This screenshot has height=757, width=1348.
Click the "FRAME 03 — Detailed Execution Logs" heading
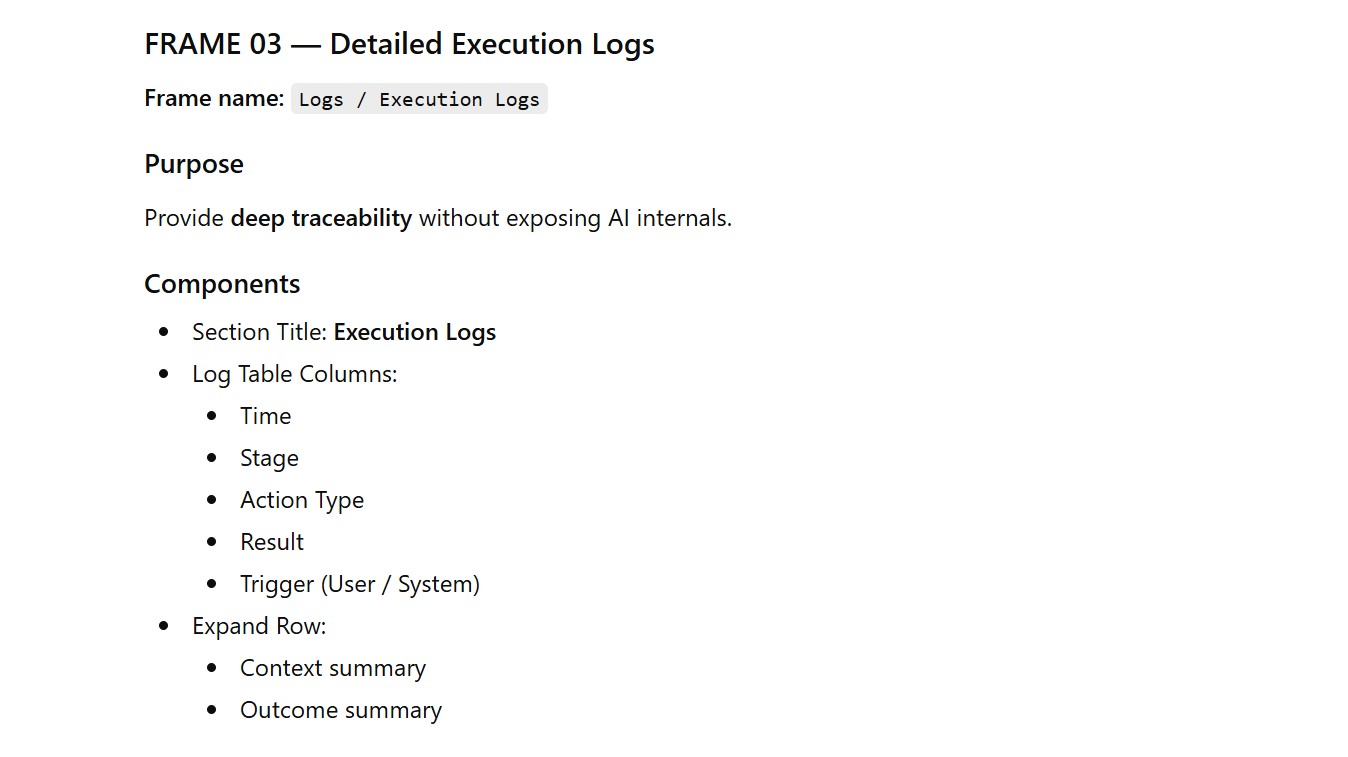[x=399, y=44]
